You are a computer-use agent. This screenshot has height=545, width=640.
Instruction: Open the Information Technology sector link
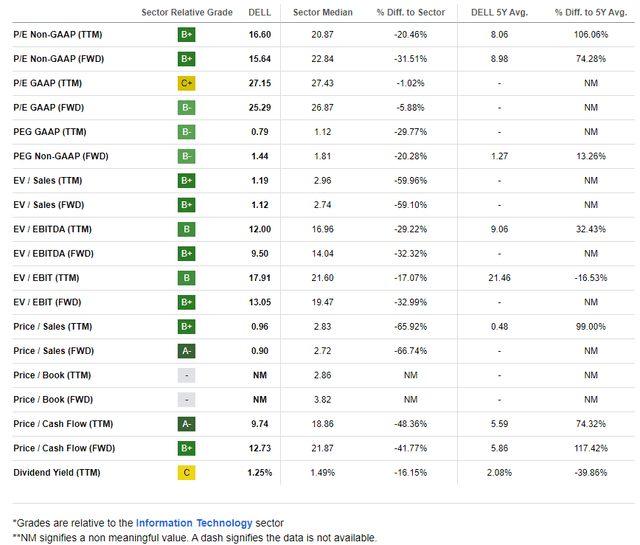pos(194,523)
